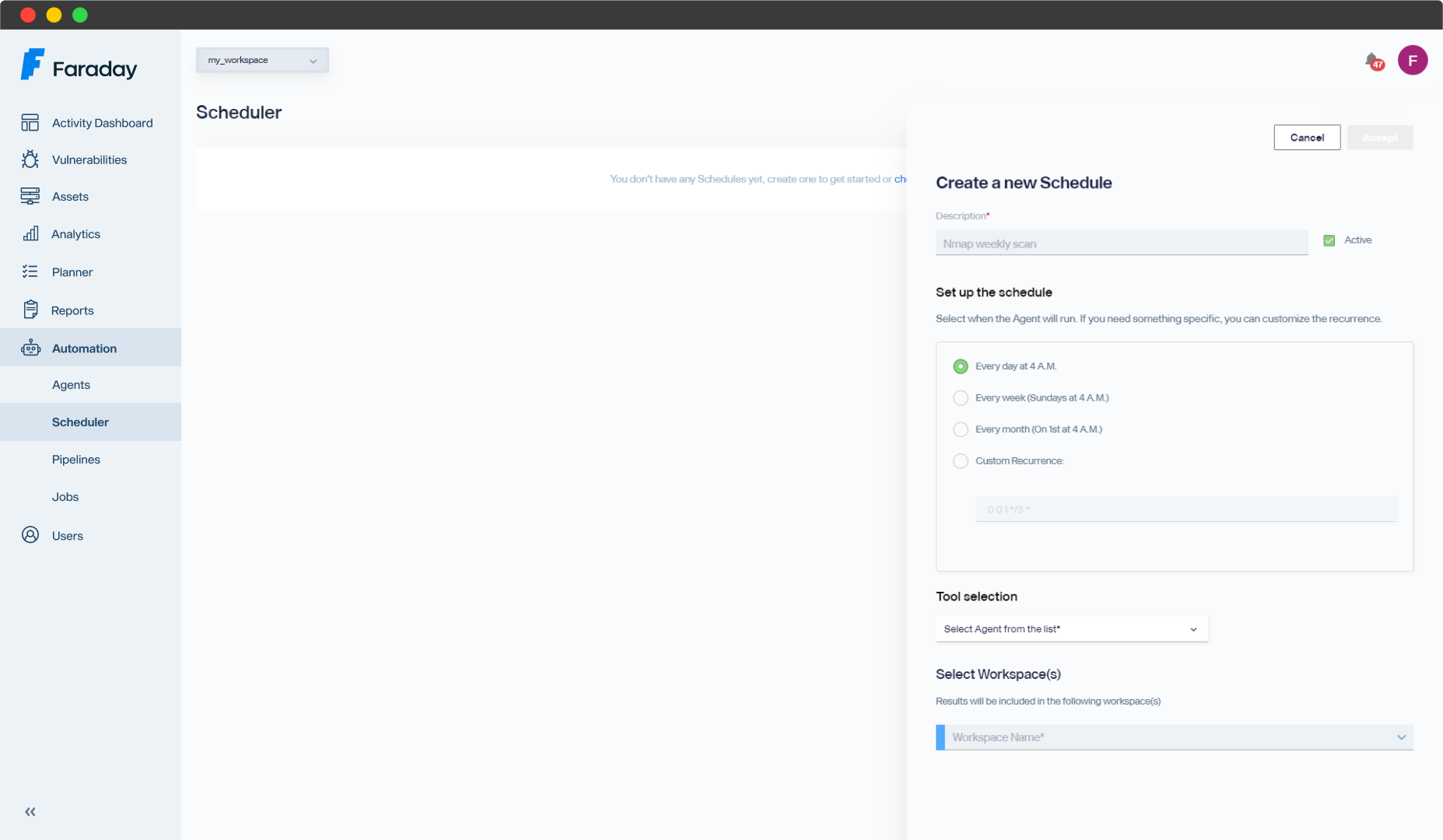Select the Custom Recurrence radio button
Screen dimensions: 1443x840
961,461
